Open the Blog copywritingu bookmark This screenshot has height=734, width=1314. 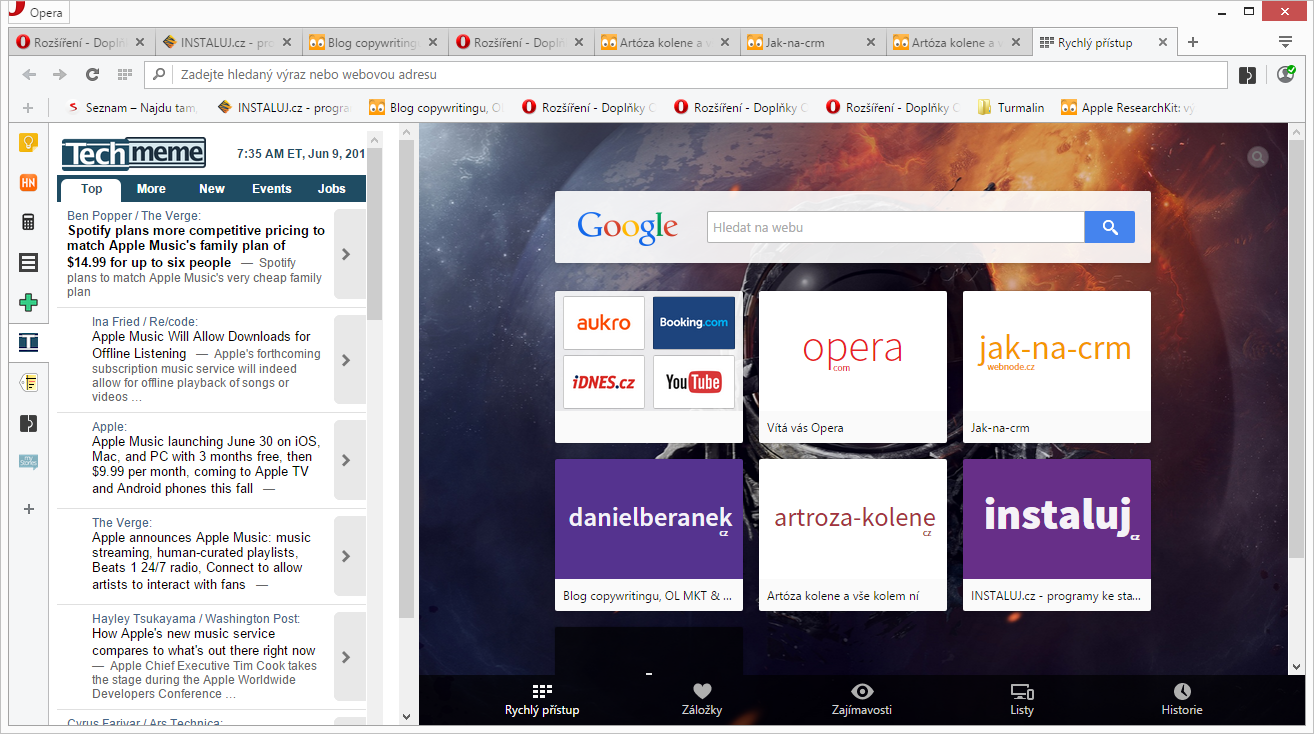click(x=436, y=108)
